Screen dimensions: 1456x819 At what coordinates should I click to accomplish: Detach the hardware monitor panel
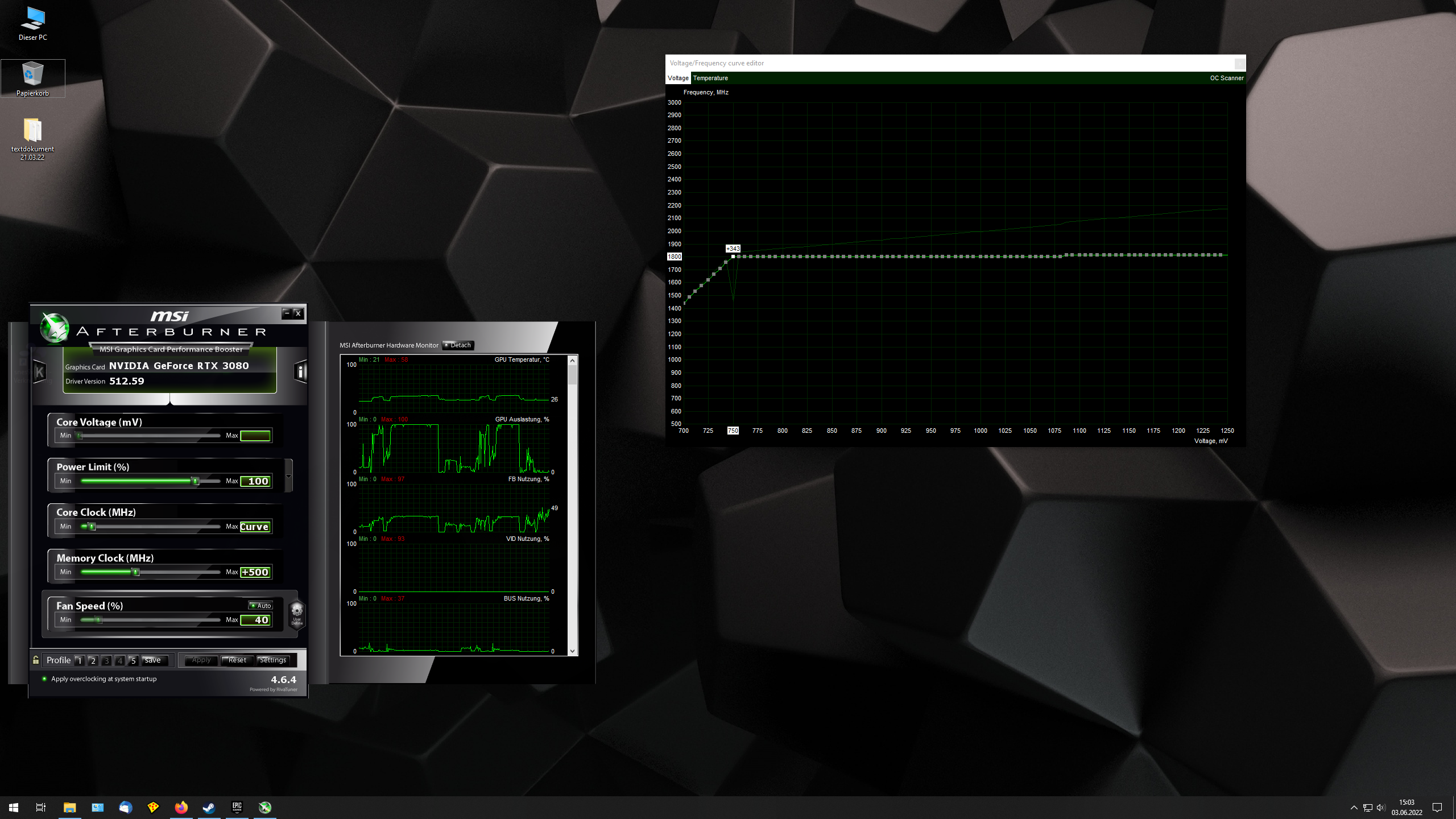[x=458, y=345]
